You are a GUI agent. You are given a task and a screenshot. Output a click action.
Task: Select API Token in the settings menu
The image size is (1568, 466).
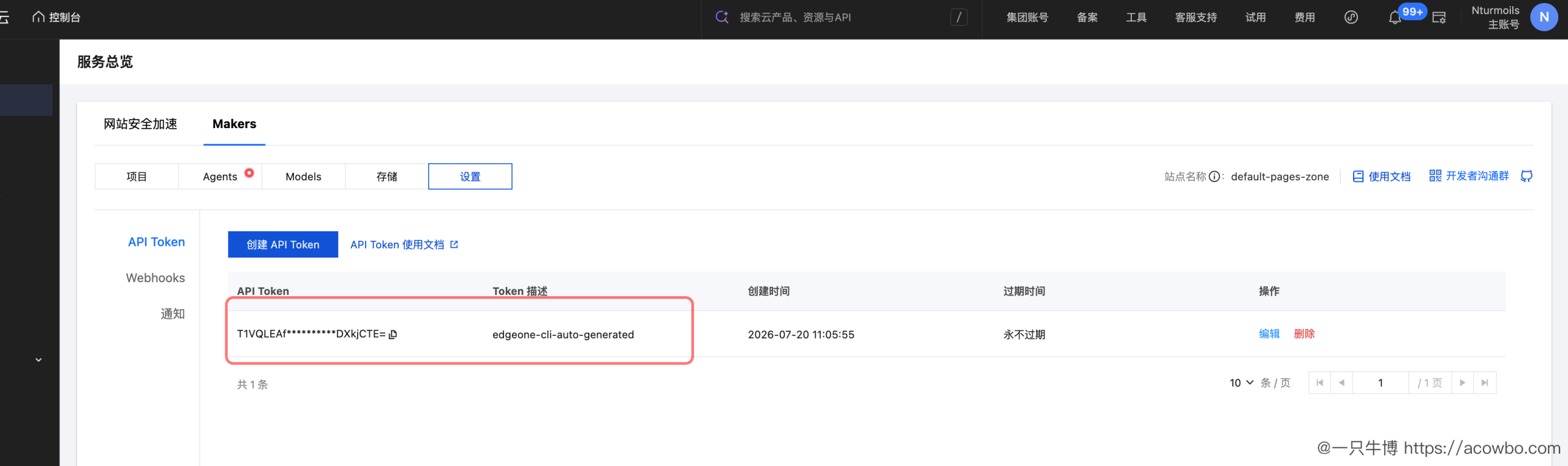(x=156, y=242)
